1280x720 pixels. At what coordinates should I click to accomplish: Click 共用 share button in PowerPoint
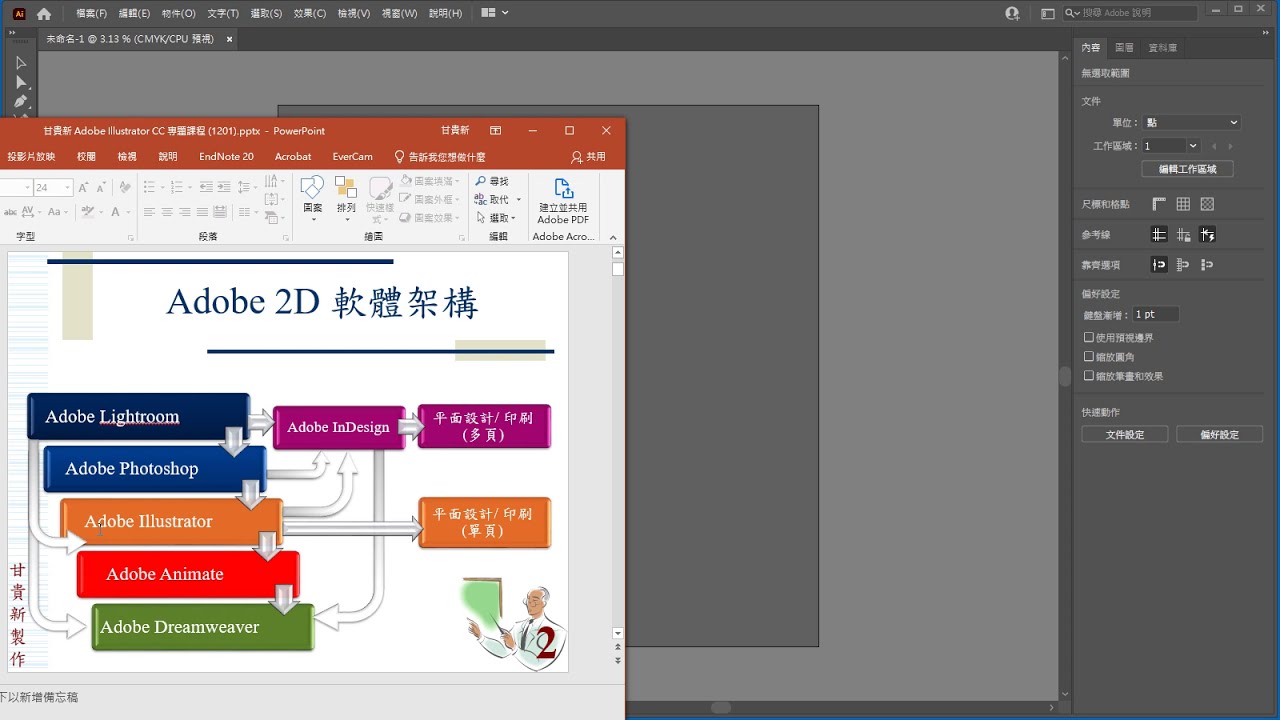[x=588, y=157]
